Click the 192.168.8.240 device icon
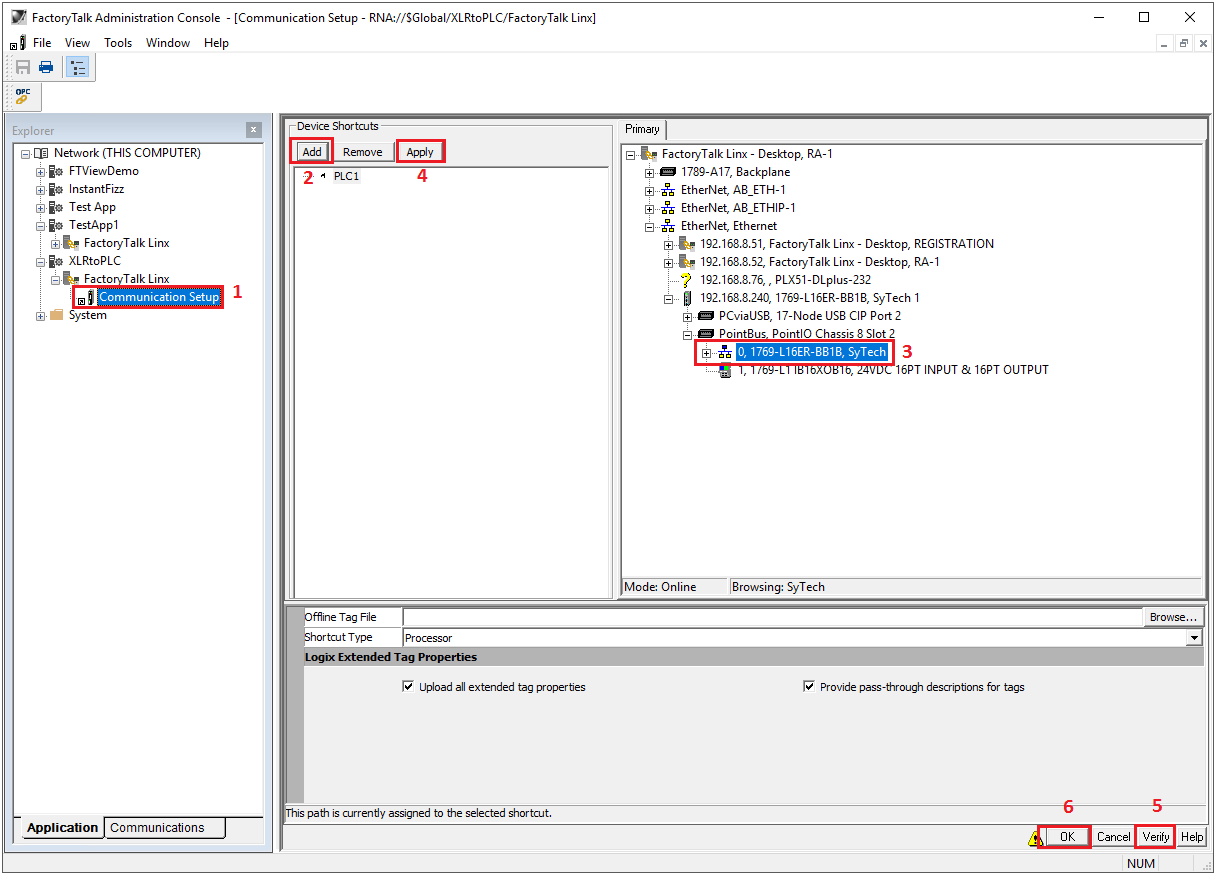The width and height of the screenshot is (1218, 876). point(687,298)
